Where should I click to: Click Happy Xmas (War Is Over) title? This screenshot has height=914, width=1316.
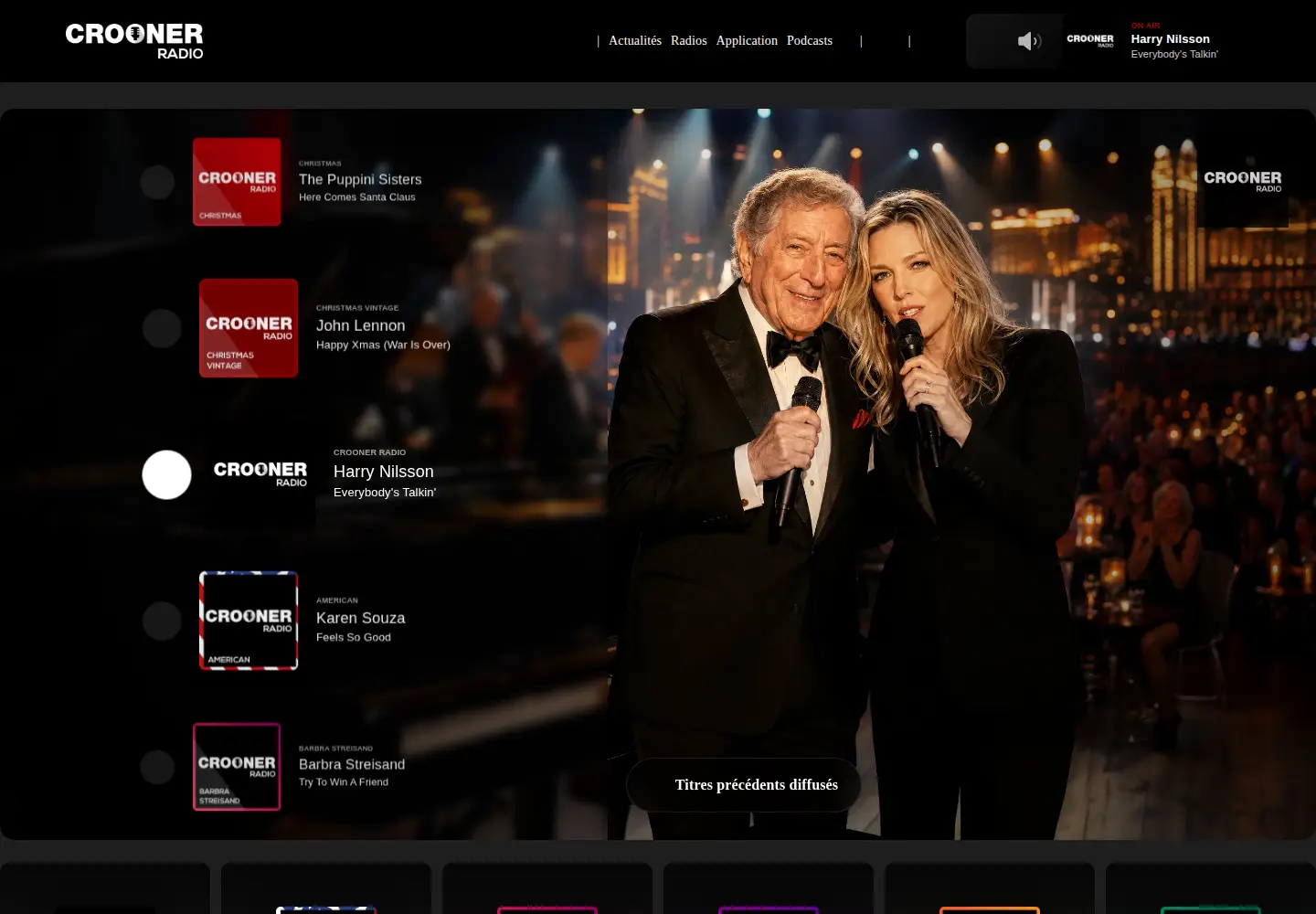pos(383,345)
